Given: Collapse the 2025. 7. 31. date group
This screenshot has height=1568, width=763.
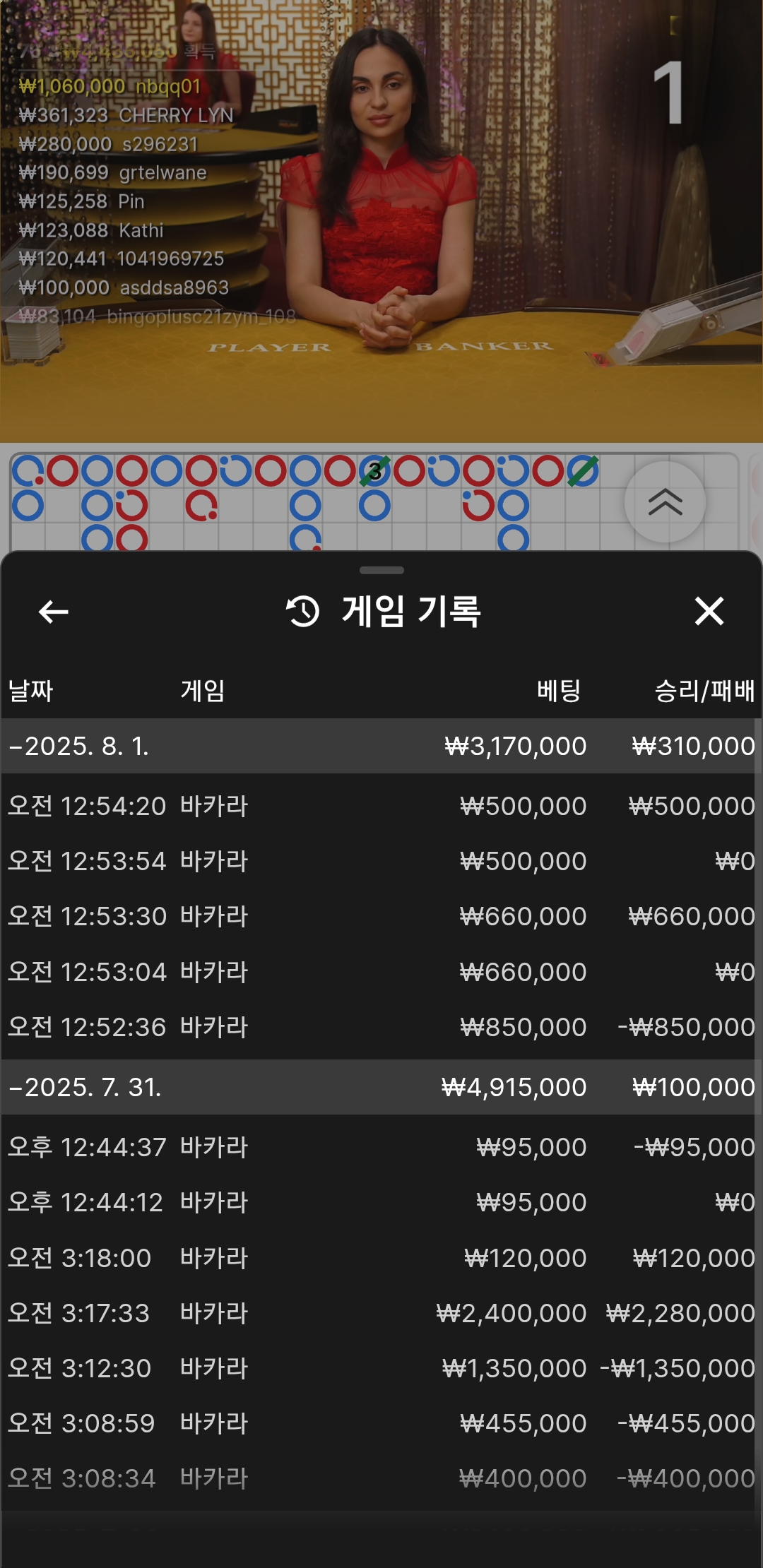Looking at the screenshot, I should point(381,1087).
